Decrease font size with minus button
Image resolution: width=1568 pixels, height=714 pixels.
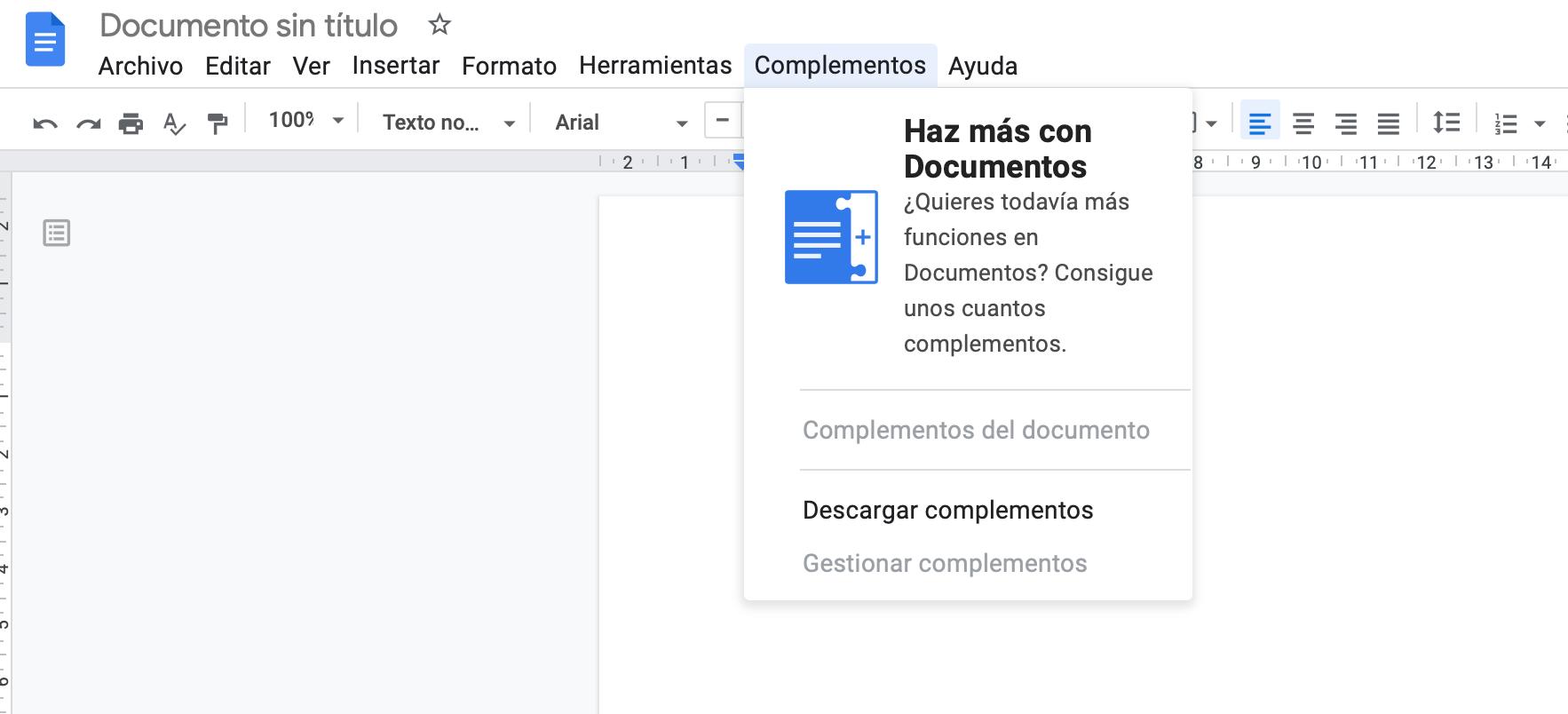pos(723,120)
